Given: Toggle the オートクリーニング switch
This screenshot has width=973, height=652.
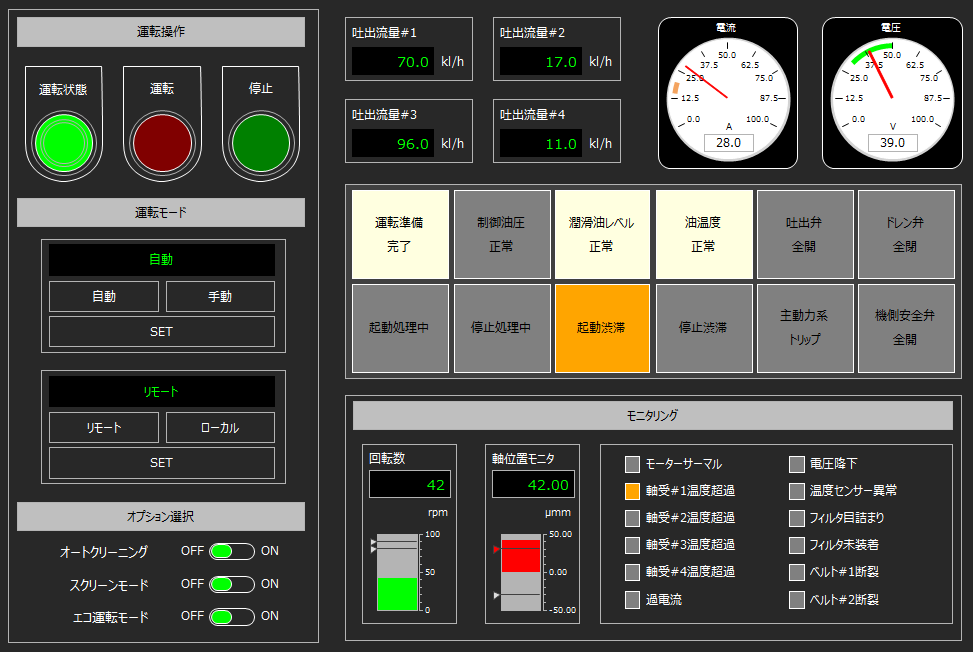Looking at the screenshot, I should (232, 552).
